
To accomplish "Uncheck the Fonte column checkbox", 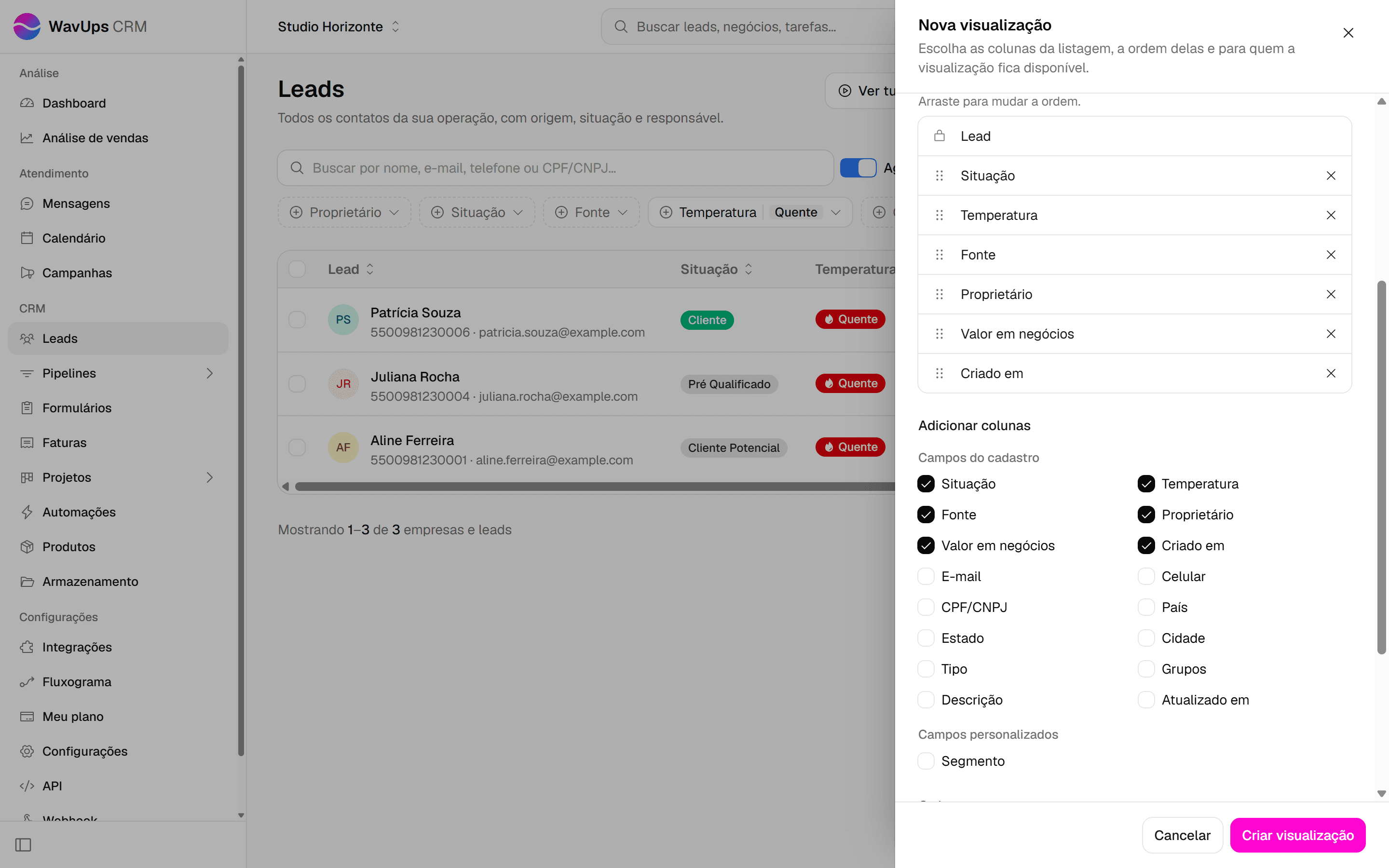I will pyautogui.click(x=926, y=515).
